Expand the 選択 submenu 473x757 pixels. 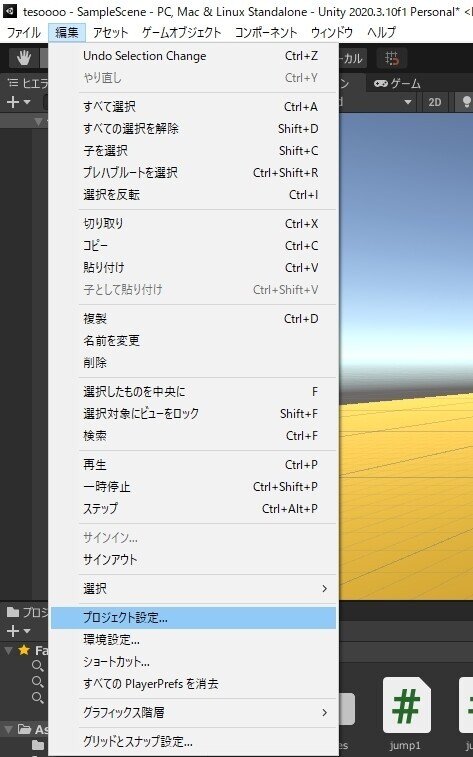coord(193,589)
